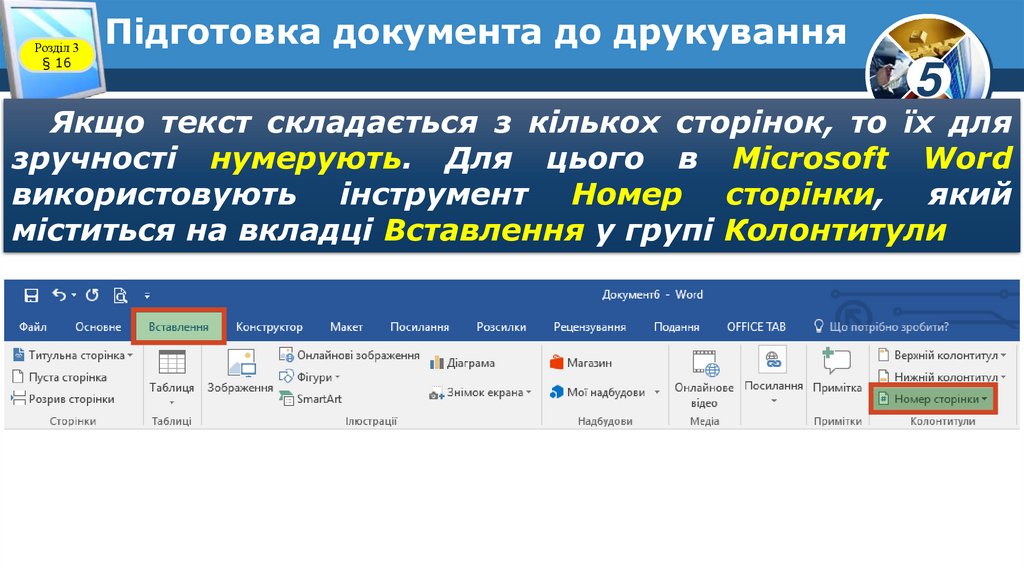Click the Надбудови group label
The width and height of the screenshot is (1024, 574).
pos(605,421)
